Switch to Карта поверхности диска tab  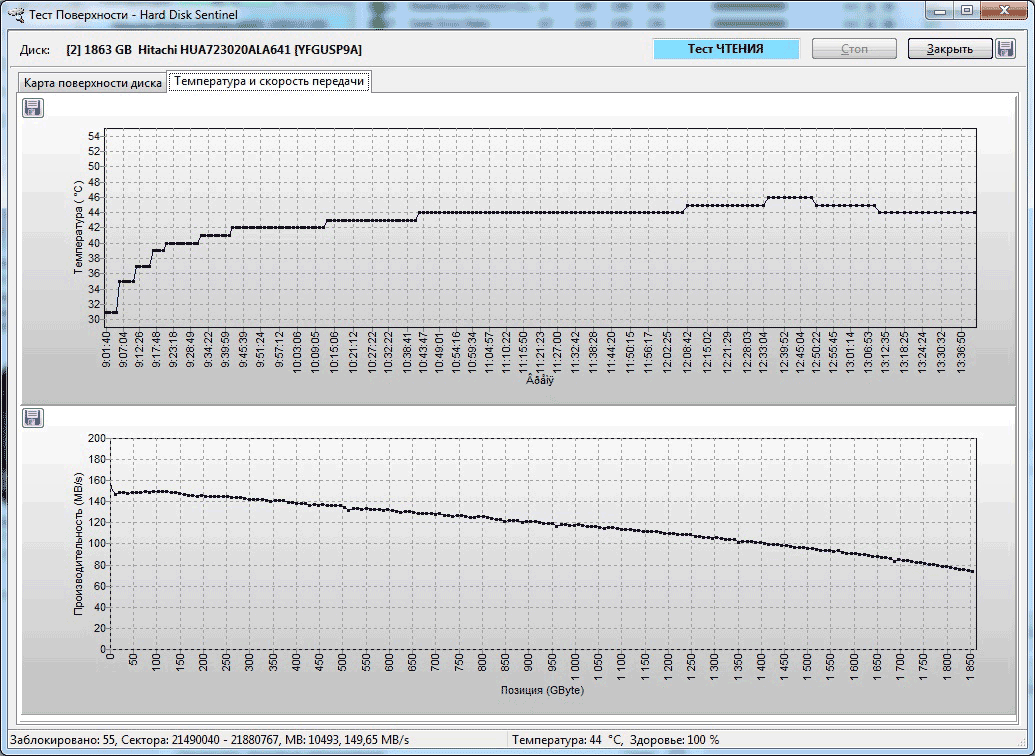[x=93, y=83]
